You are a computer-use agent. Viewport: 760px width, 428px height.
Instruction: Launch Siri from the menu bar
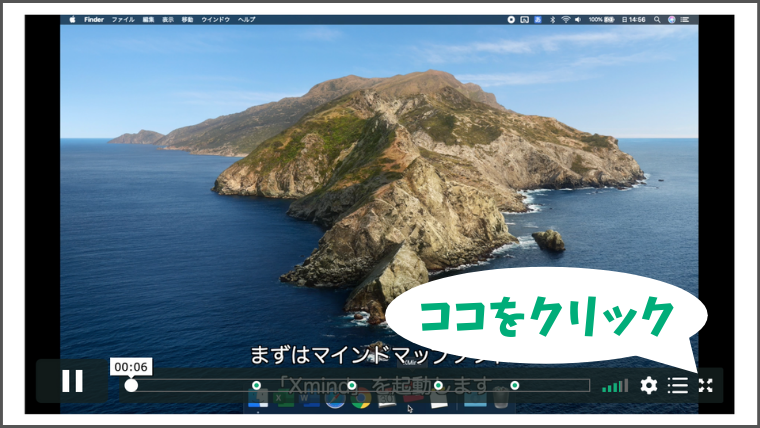tap(671, 19)
